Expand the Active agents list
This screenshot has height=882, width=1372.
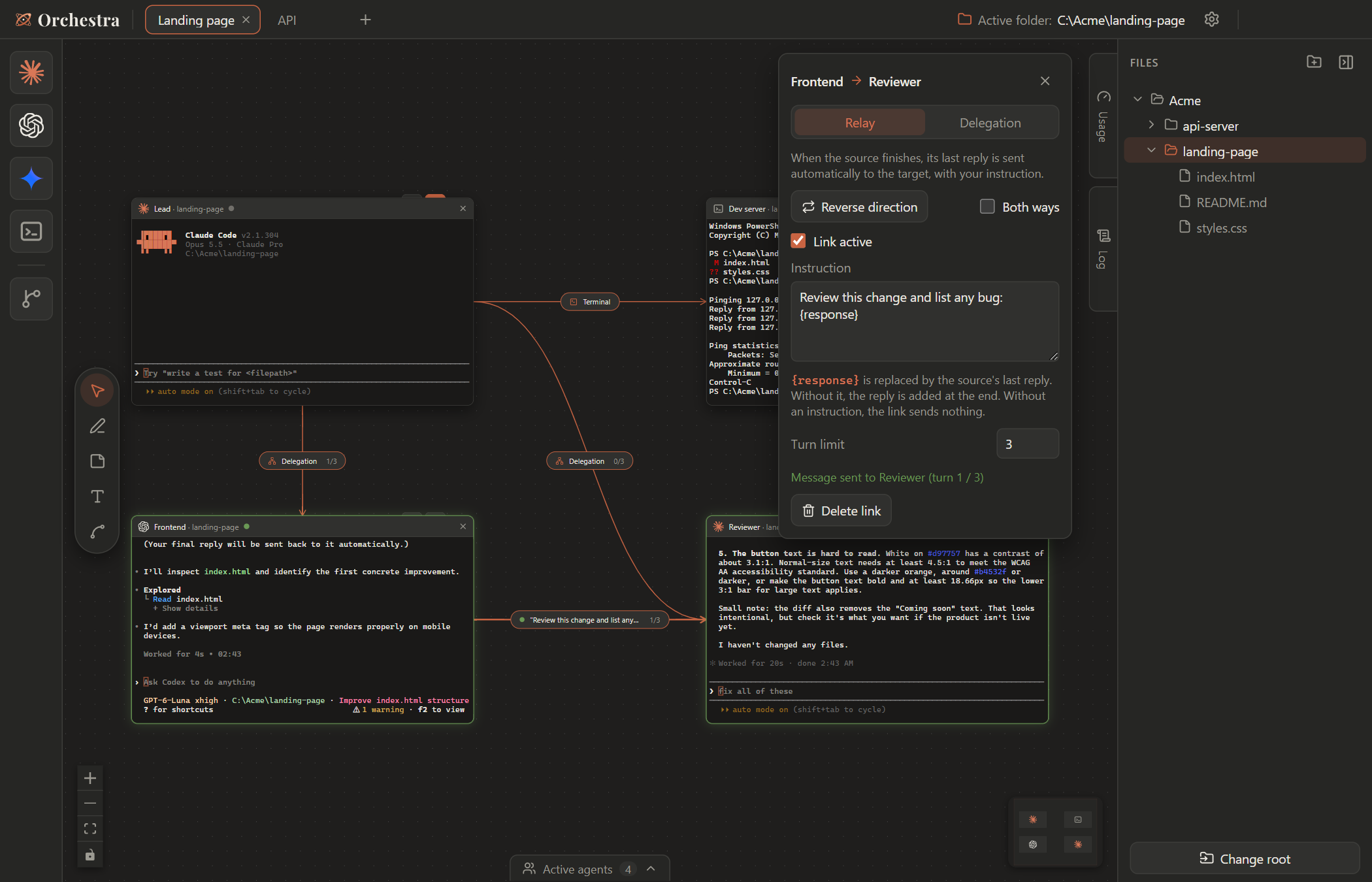[x=589, y=869]
